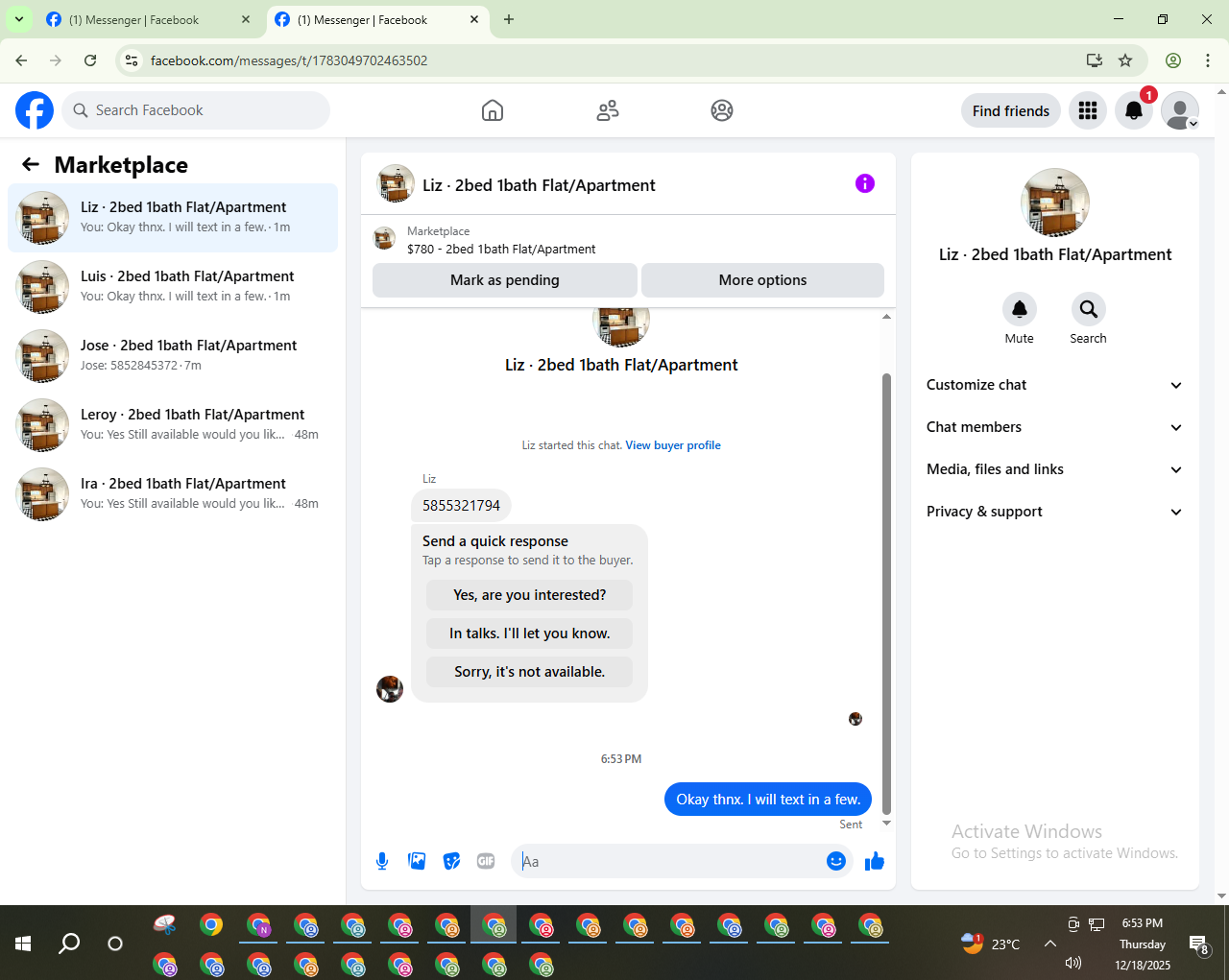Expand the Customize chat section
Screen dimensions: 1229x980
pyautogui.click(x=1054, y=385)
